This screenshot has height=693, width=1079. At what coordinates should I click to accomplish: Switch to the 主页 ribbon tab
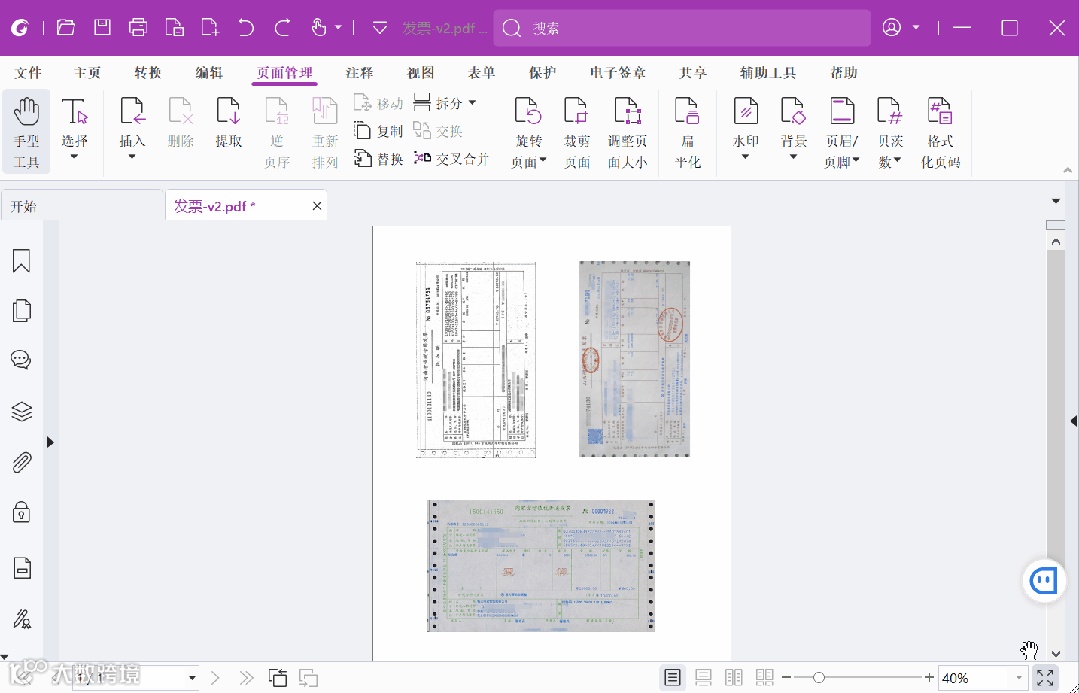[x=87, y=72]
